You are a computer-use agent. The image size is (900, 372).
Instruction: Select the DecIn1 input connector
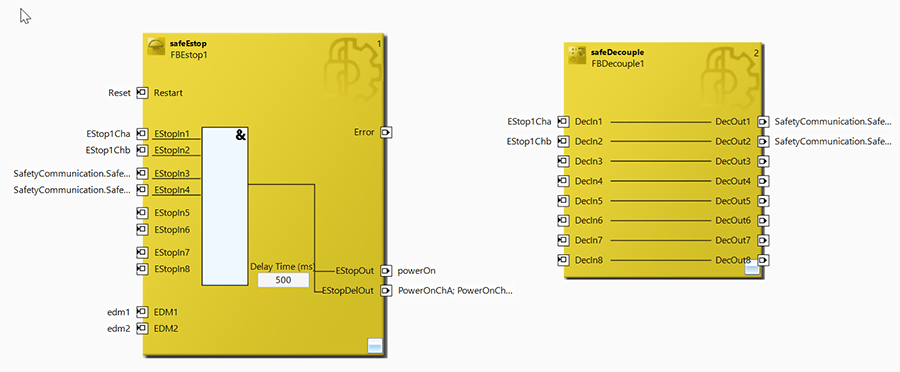pos(563,122)
